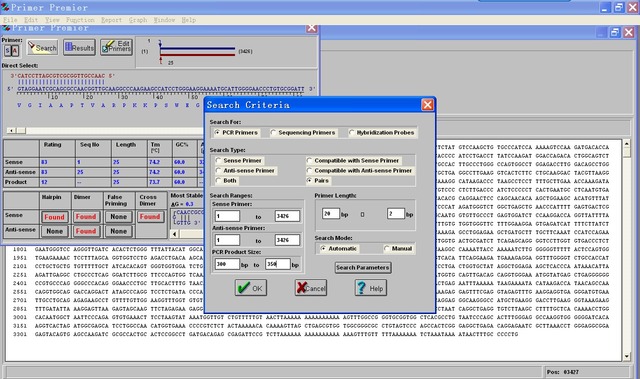640x379 pixels.
Task: Click the Sense Primer range start field
Action: (x=227, y=216)
